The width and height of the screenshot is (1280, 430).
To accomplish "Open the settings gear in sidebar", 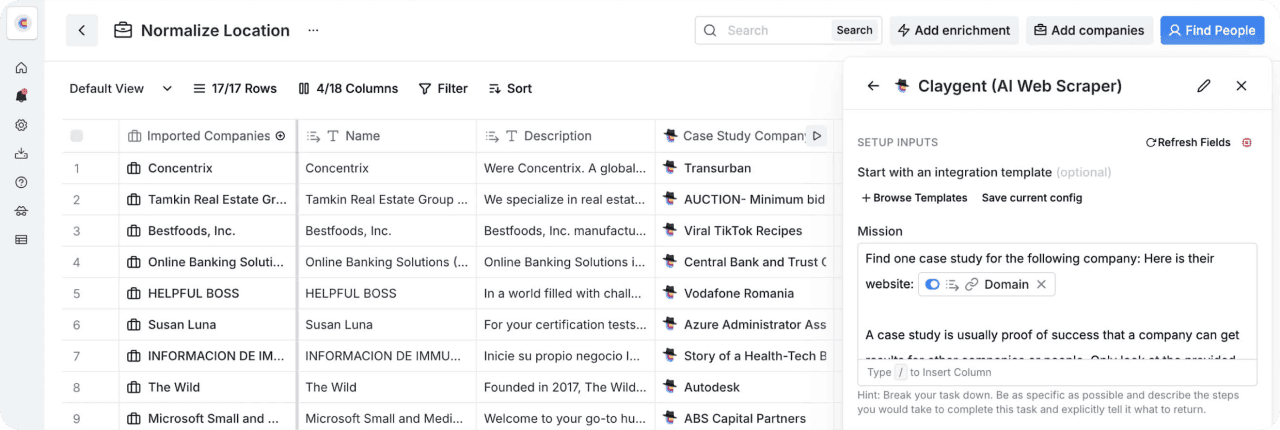I will (x=21, y=125).
